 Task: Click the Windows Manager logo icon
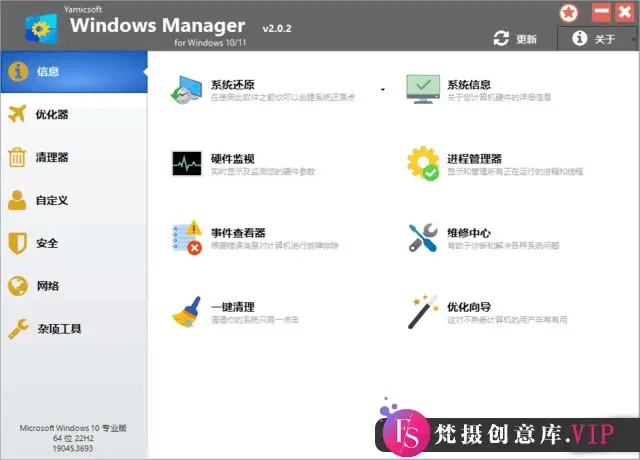click(x=41, y=28)
